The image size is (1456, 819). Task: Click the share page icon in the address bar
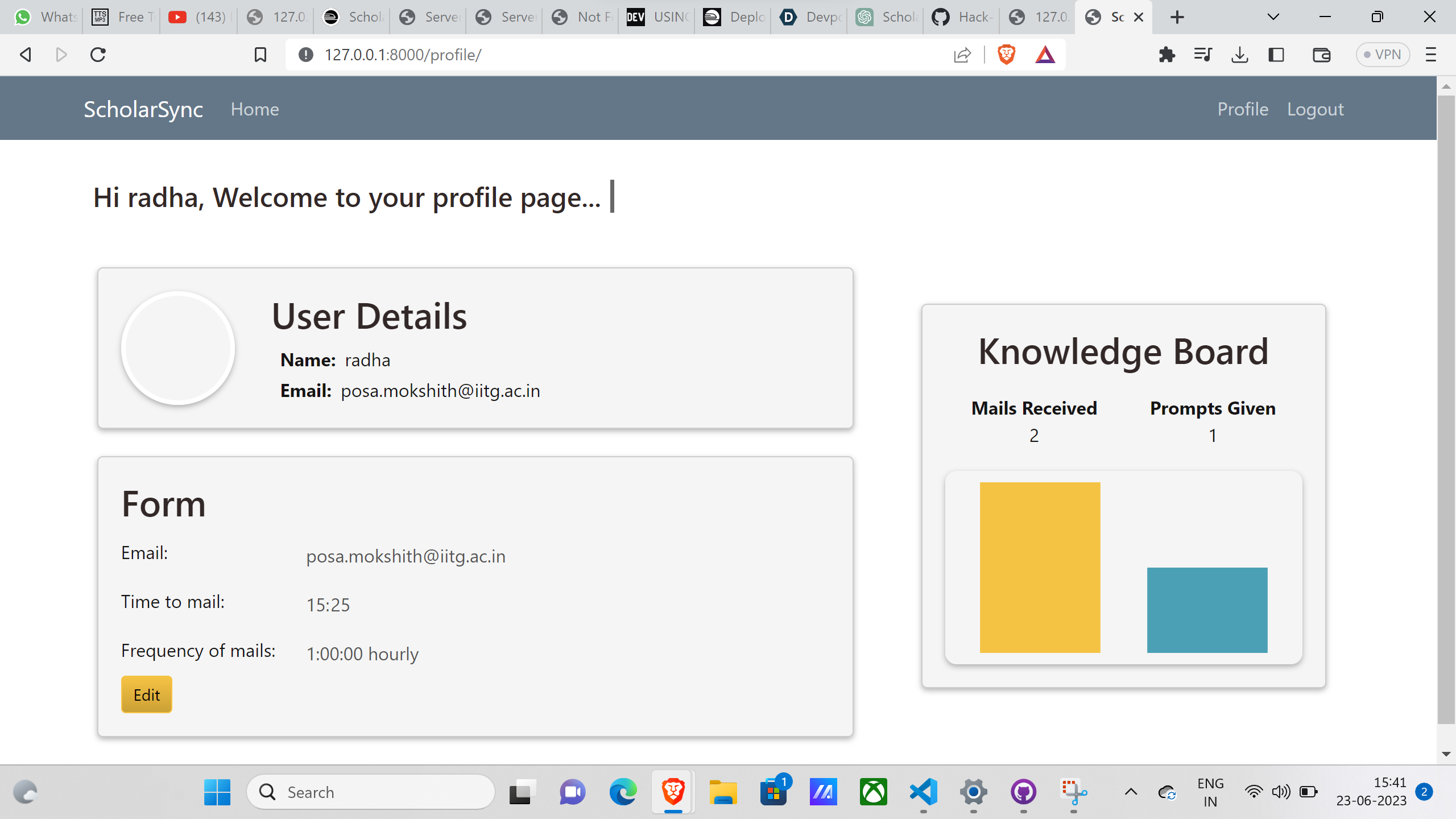(962, 55)
